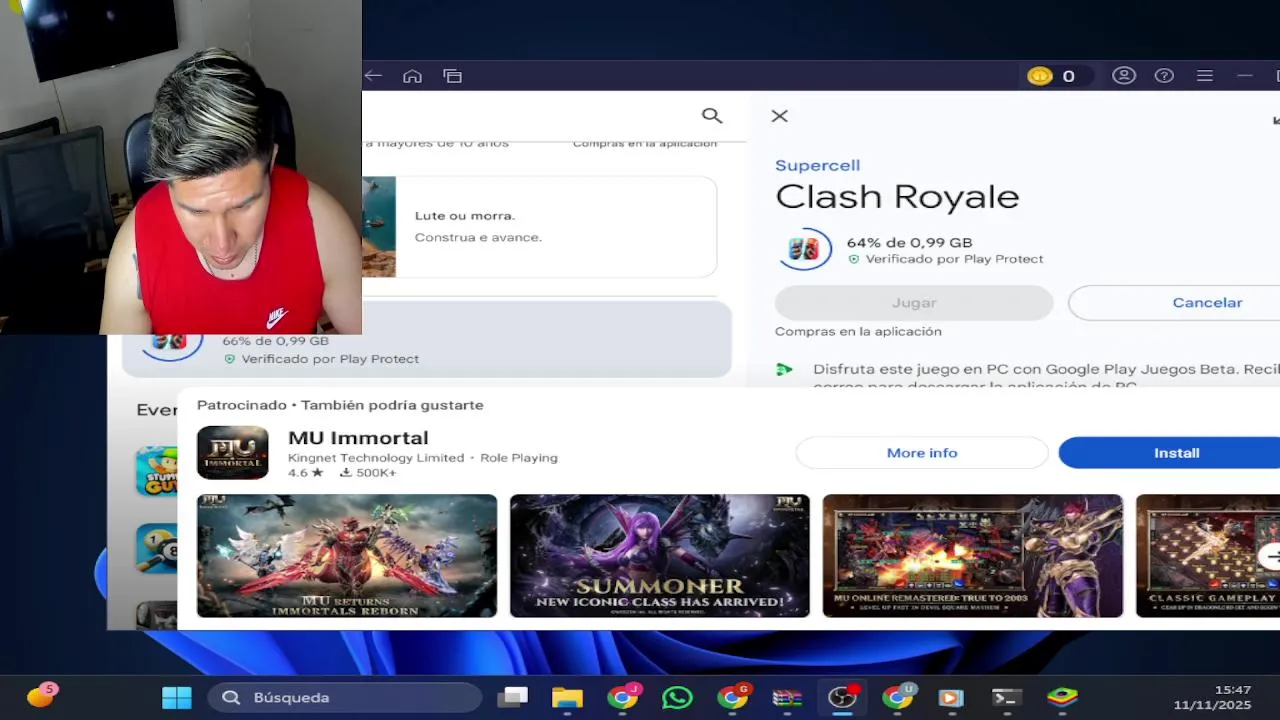Viewport: 1280px width, 720px height.
Task: Open File Explorer from the taskbar
Action: click(567, 698)
